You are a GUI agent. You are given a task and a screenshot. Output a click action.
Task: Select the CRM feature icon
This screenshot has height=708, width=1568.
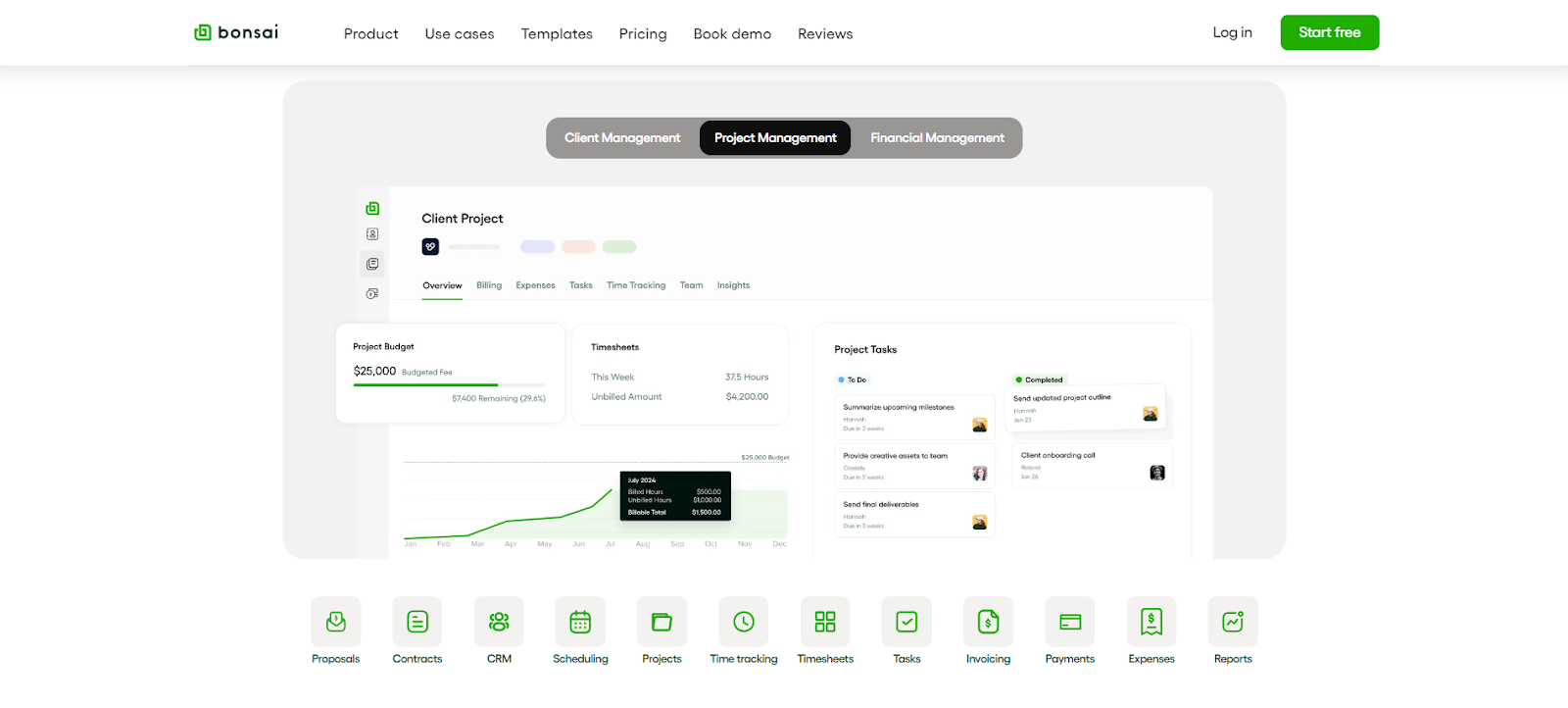[x=499, y=622]
